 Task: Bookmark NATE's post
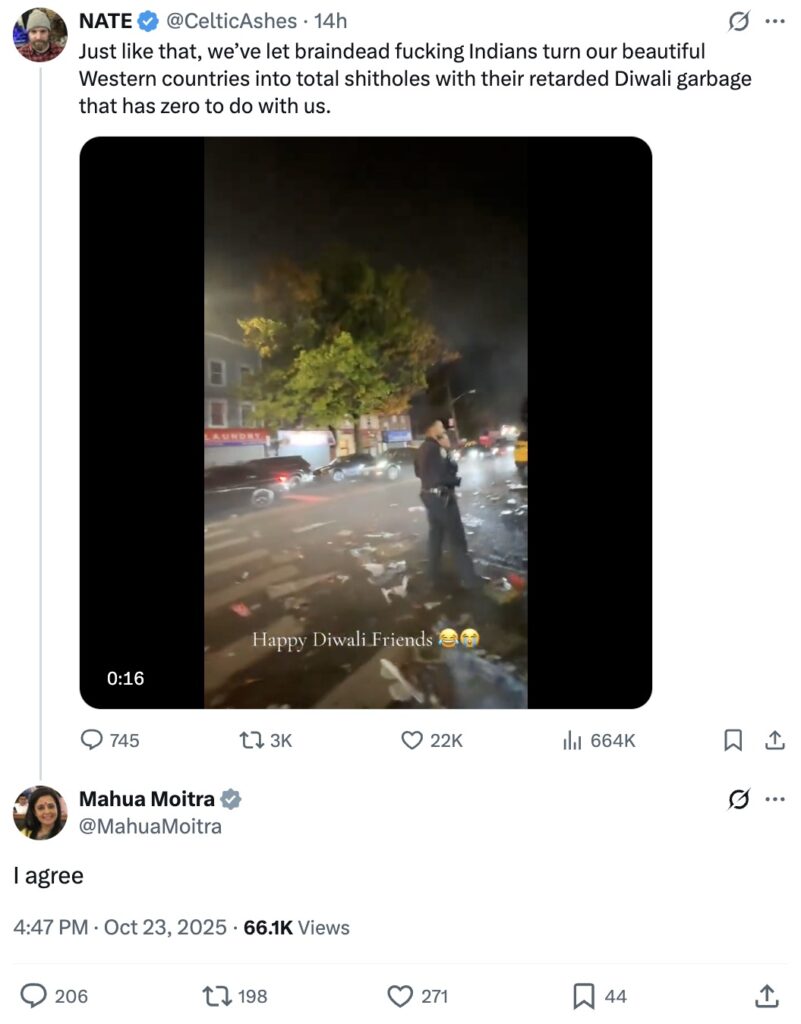pos(733,740)
